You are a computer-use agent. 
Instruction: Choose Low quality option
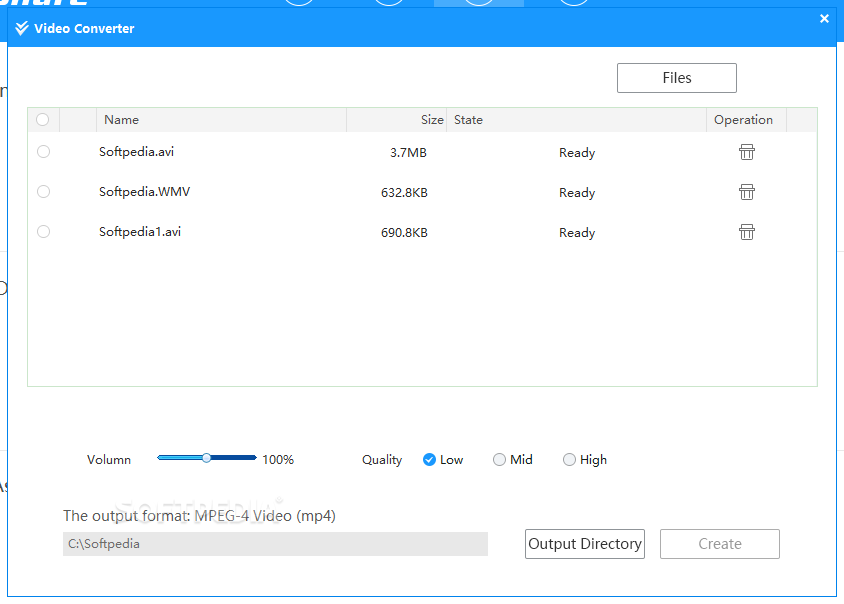pos(429,460)
